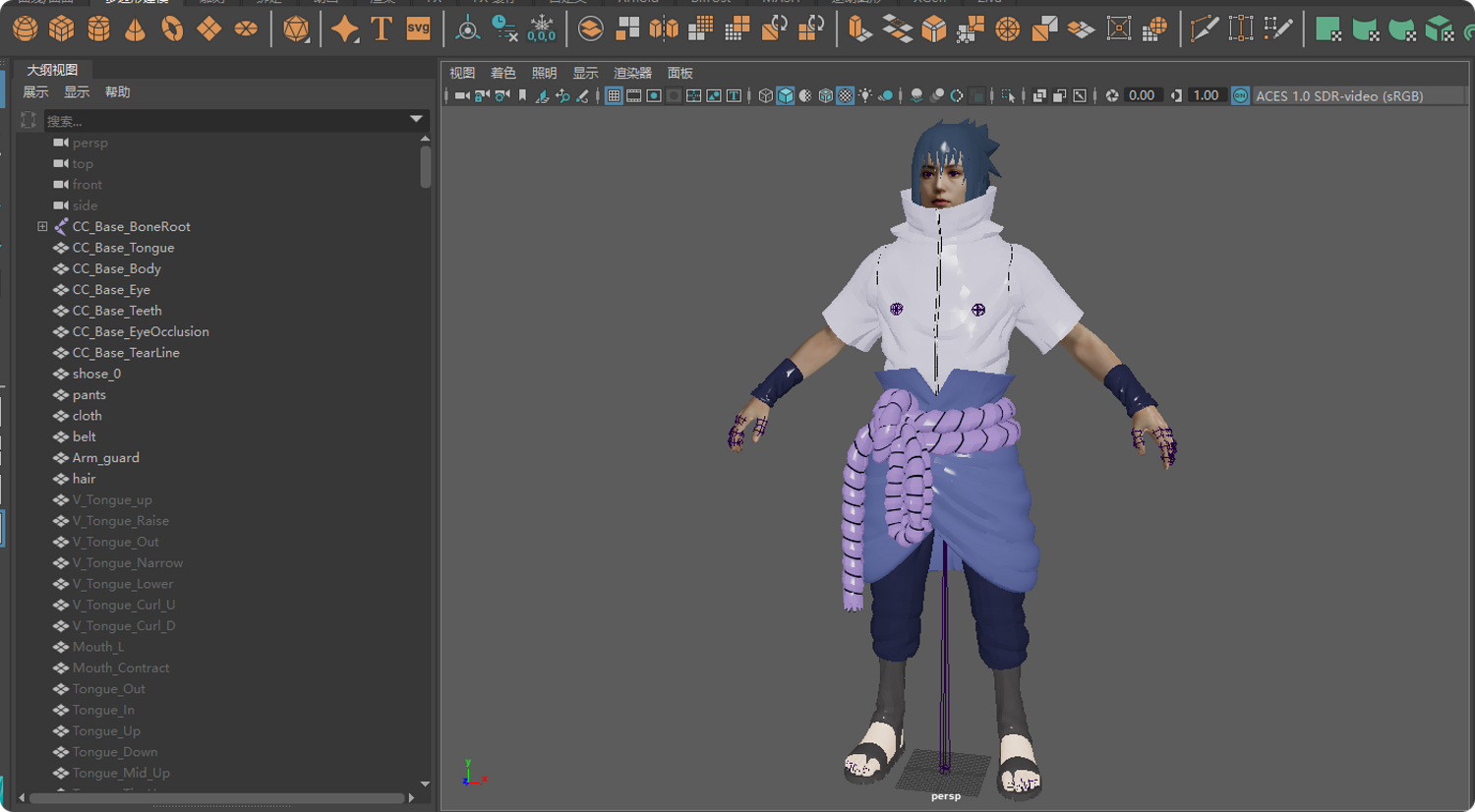Click the select camera icon in viewport toolbar
Screen dimensions: 1475x812
click(461, 95)
